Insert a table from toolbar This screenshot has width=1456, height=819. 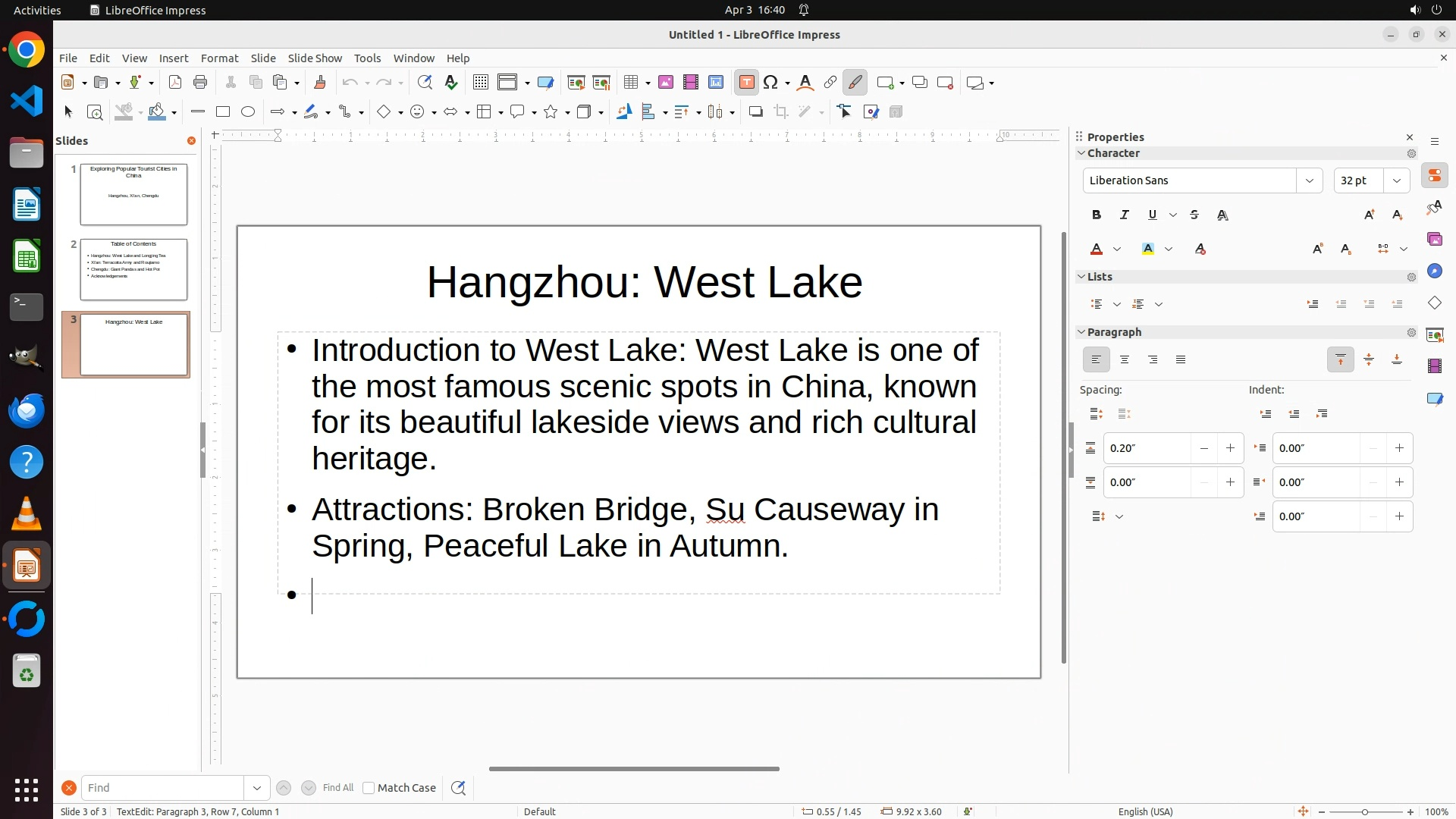coord(631,83)
